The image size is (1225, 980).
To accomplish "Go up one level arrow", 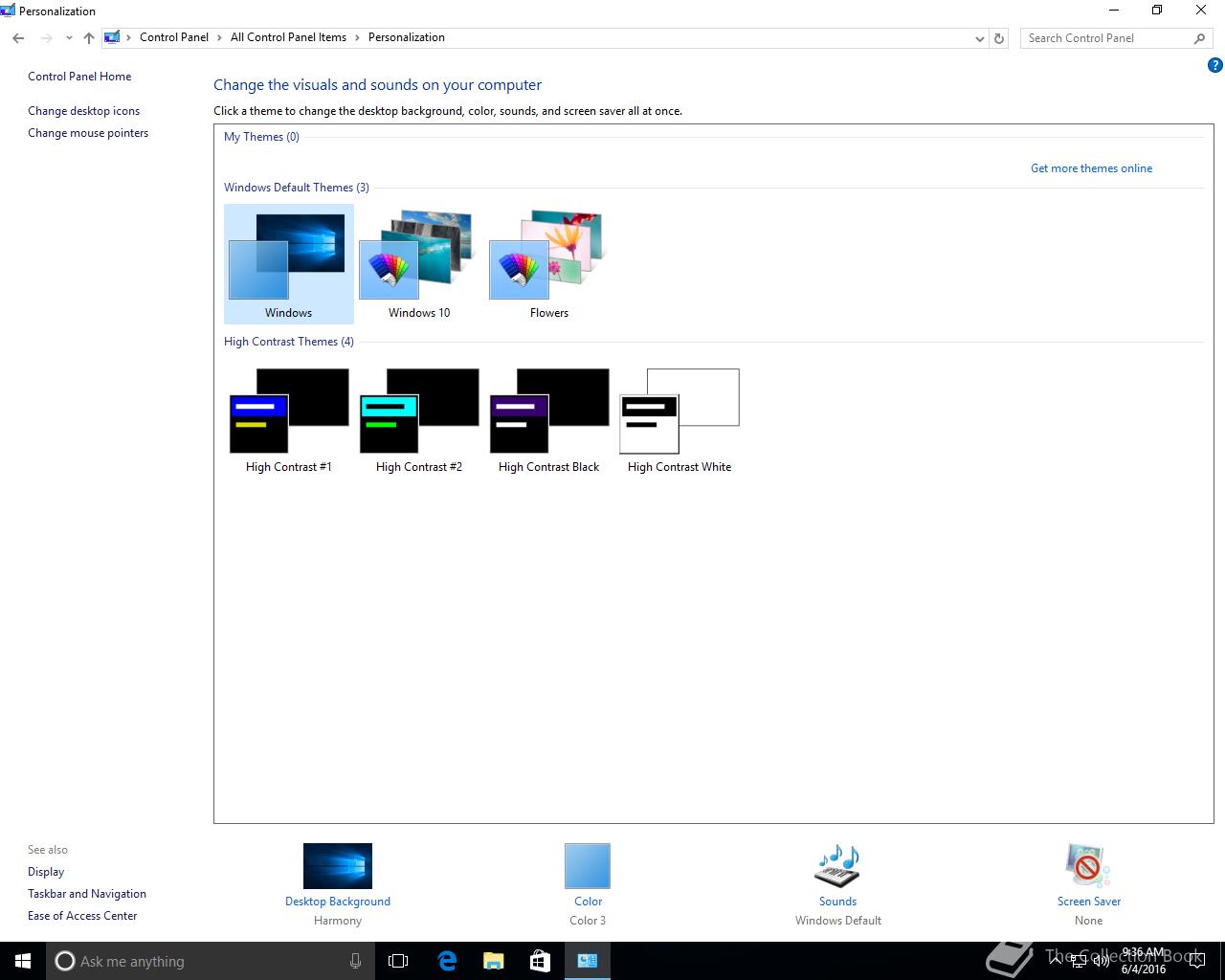I will (x=89, y=38).
